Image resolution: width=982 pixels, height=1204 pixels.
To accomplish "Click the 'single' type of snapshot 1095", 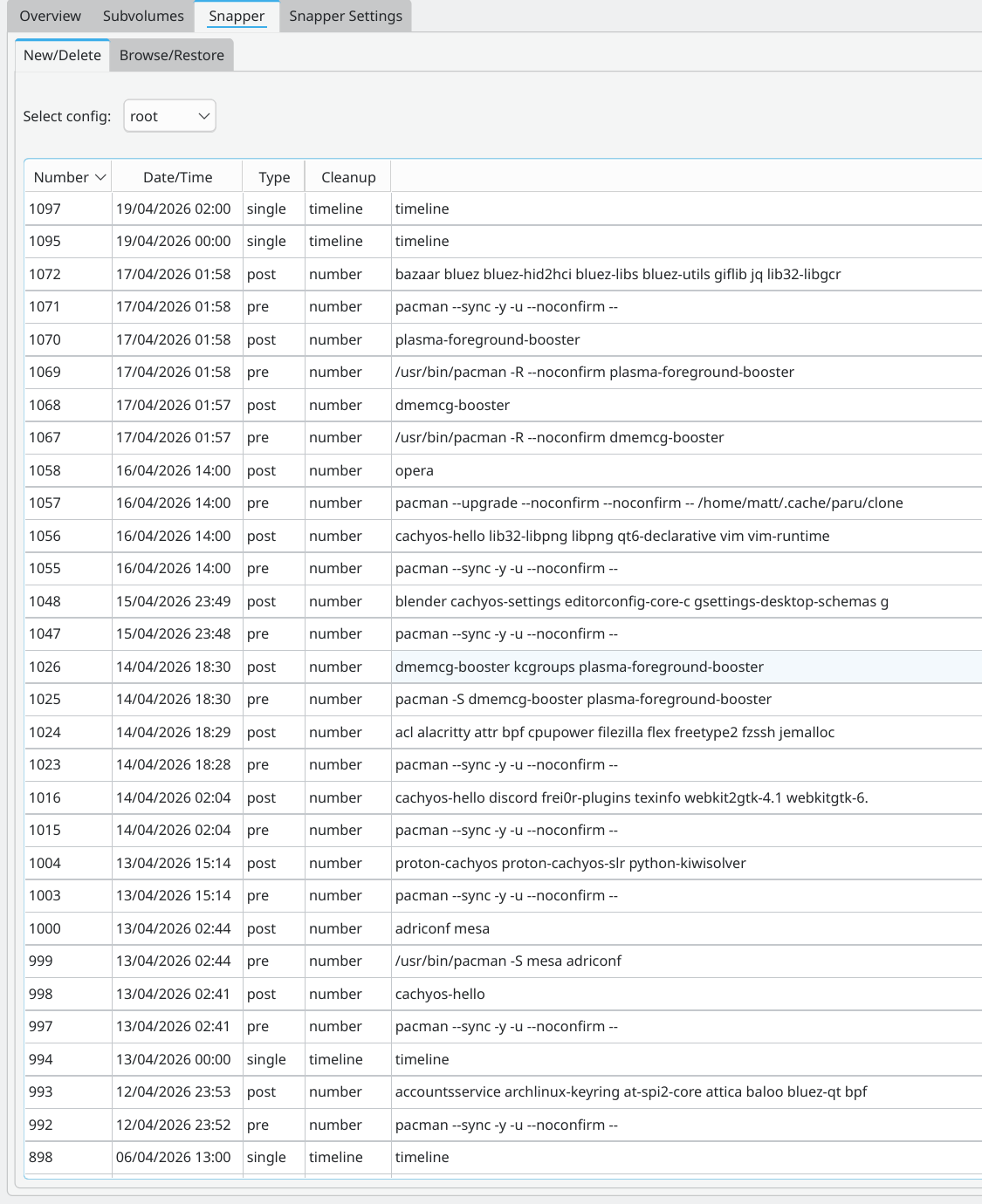I will tap(266, 241).
